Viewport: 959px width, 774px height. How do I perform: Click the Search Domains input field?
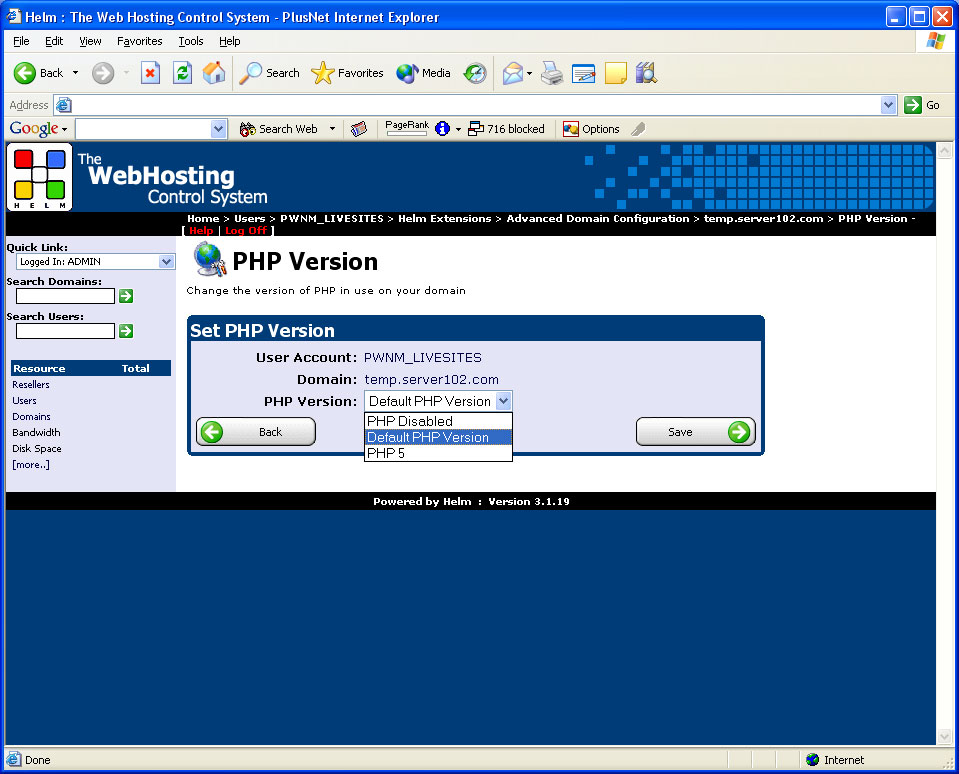click(x=65, y=296)
